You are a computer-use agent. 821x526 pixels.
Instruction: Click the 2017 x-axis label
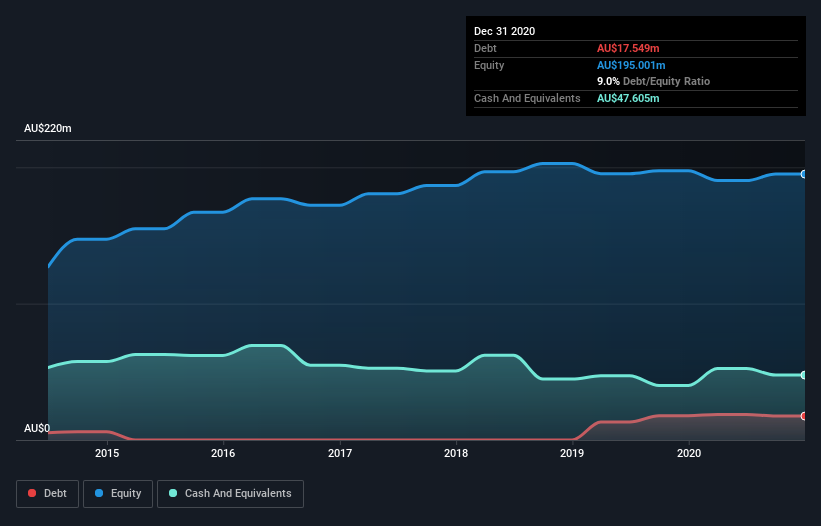coord(340,453)
